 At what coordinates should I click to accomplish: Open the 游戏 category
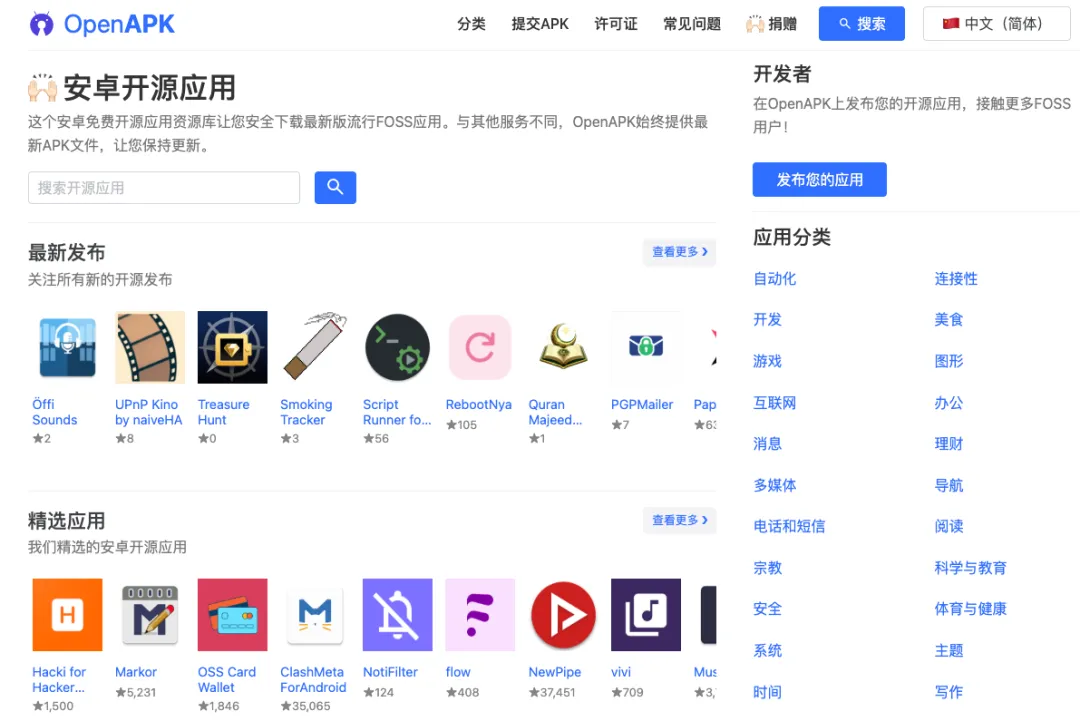click(x=767, y=361)
